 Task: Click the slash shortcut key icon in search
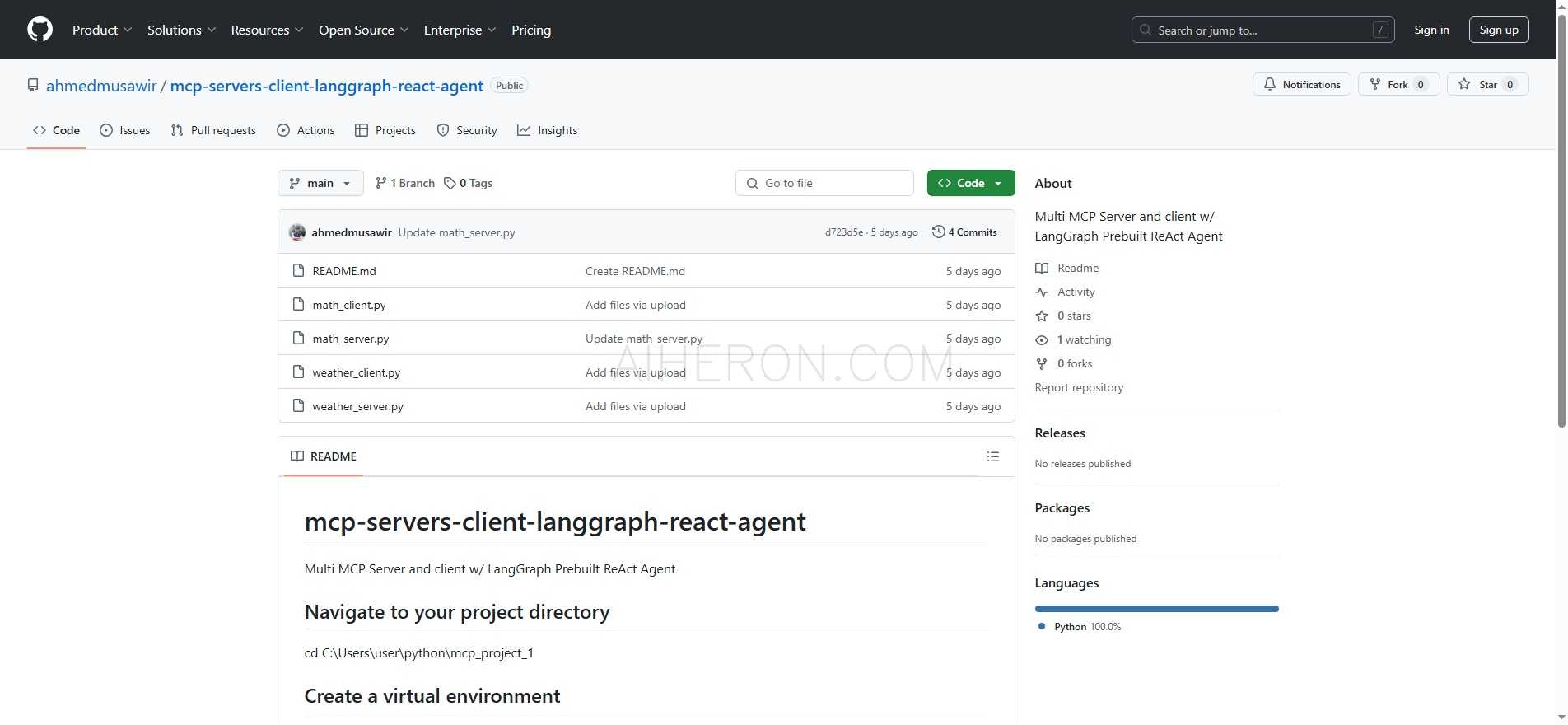(1381, 30)
